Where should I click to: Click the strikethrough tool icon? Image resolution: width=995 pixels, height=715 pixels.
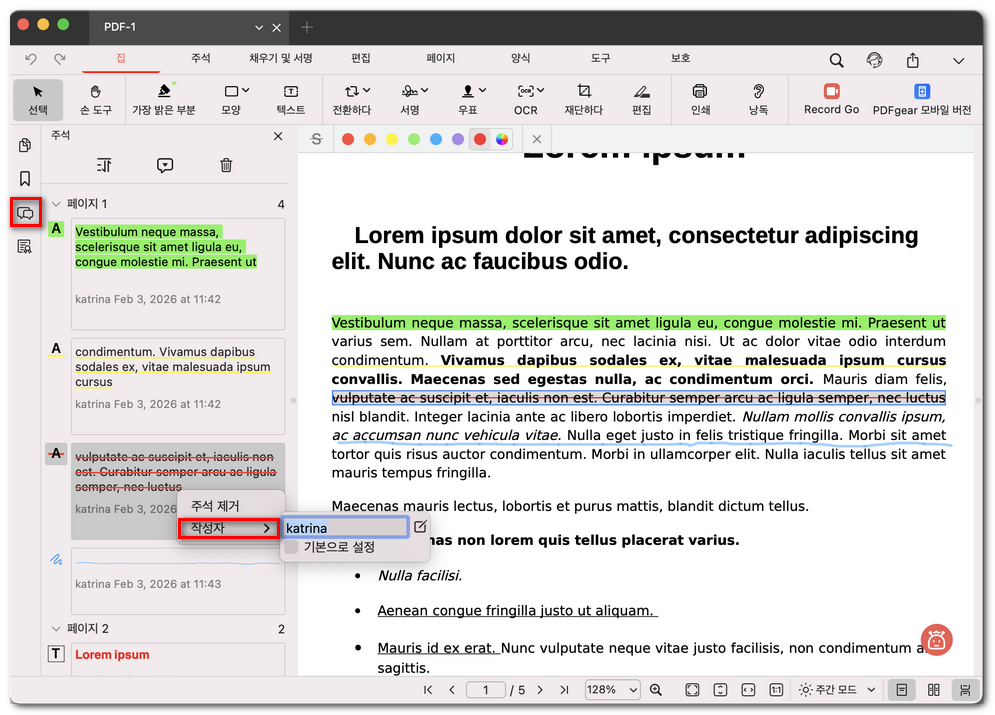[x=317, y=139]
